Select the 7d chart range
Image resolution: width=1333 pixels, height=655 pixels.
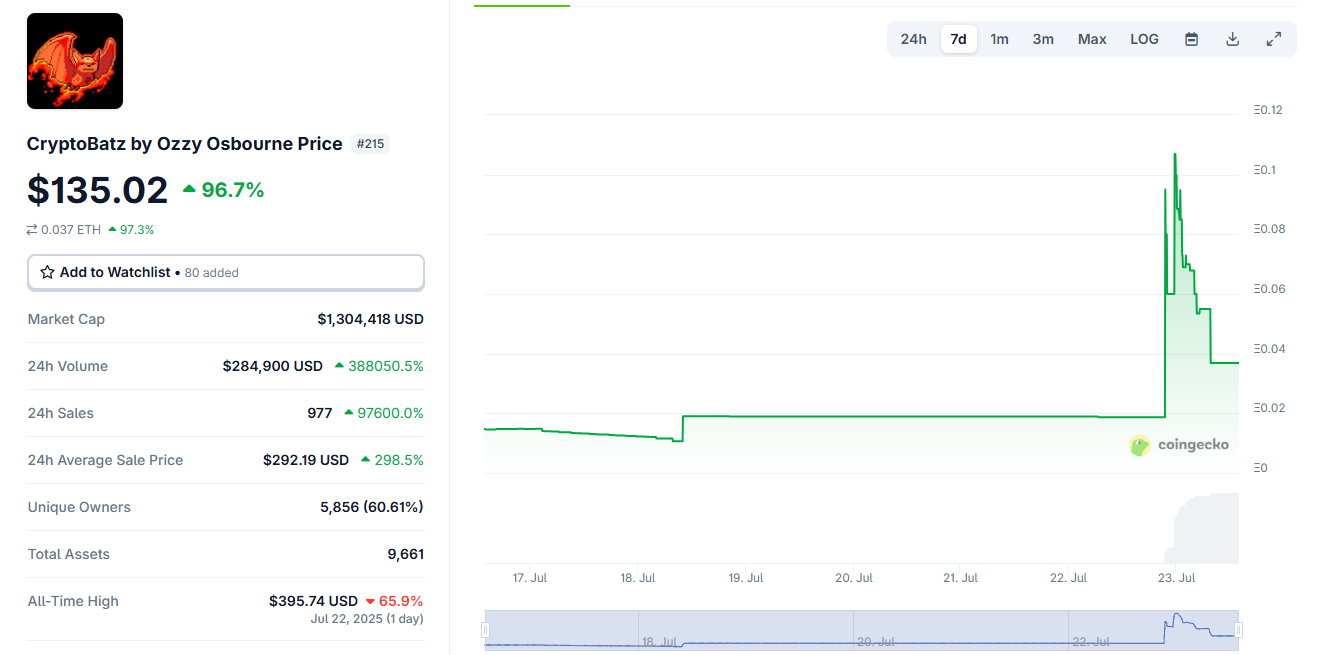click(x=958, y=39)
